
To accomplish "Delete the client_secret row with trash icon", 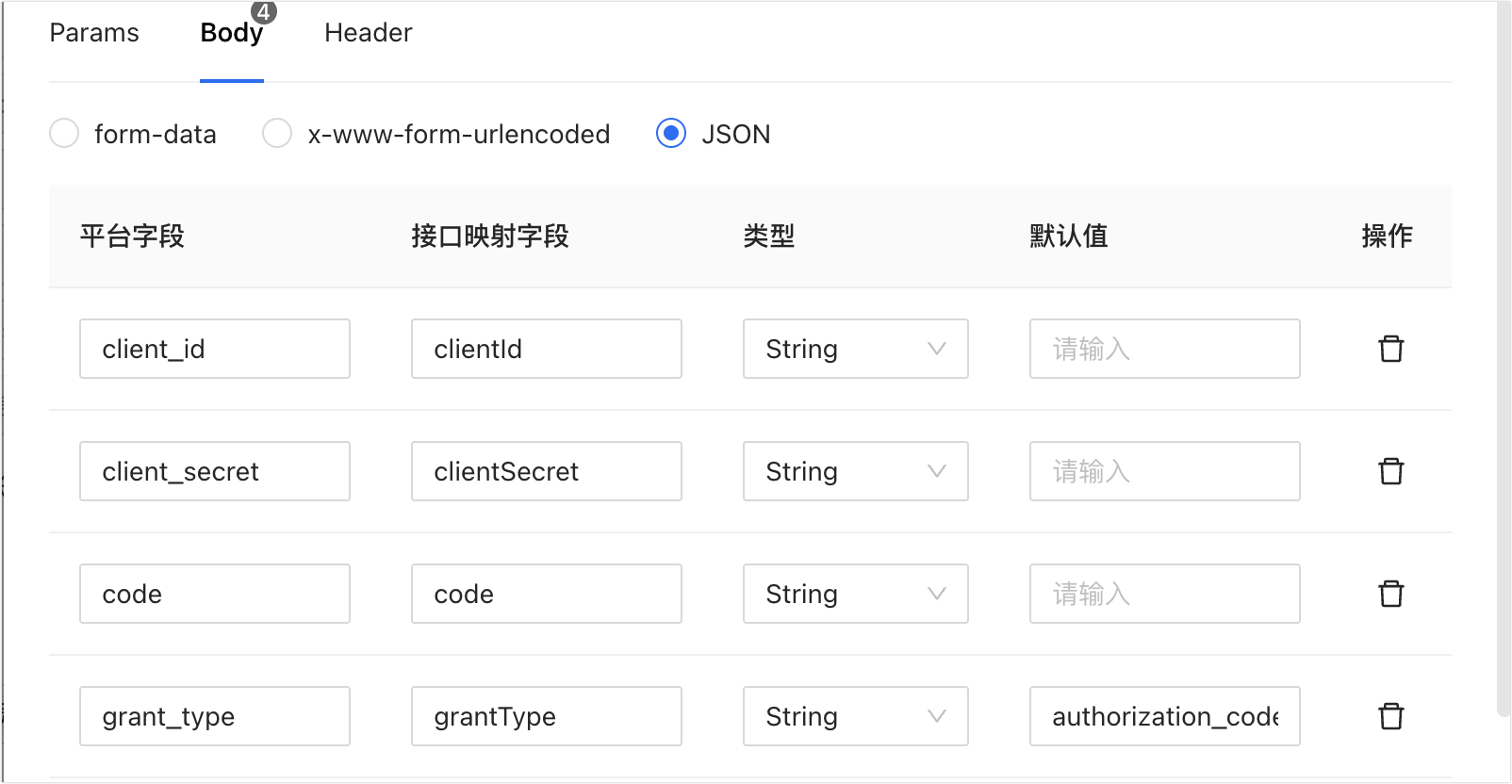I will click(x=1390, y=471).
